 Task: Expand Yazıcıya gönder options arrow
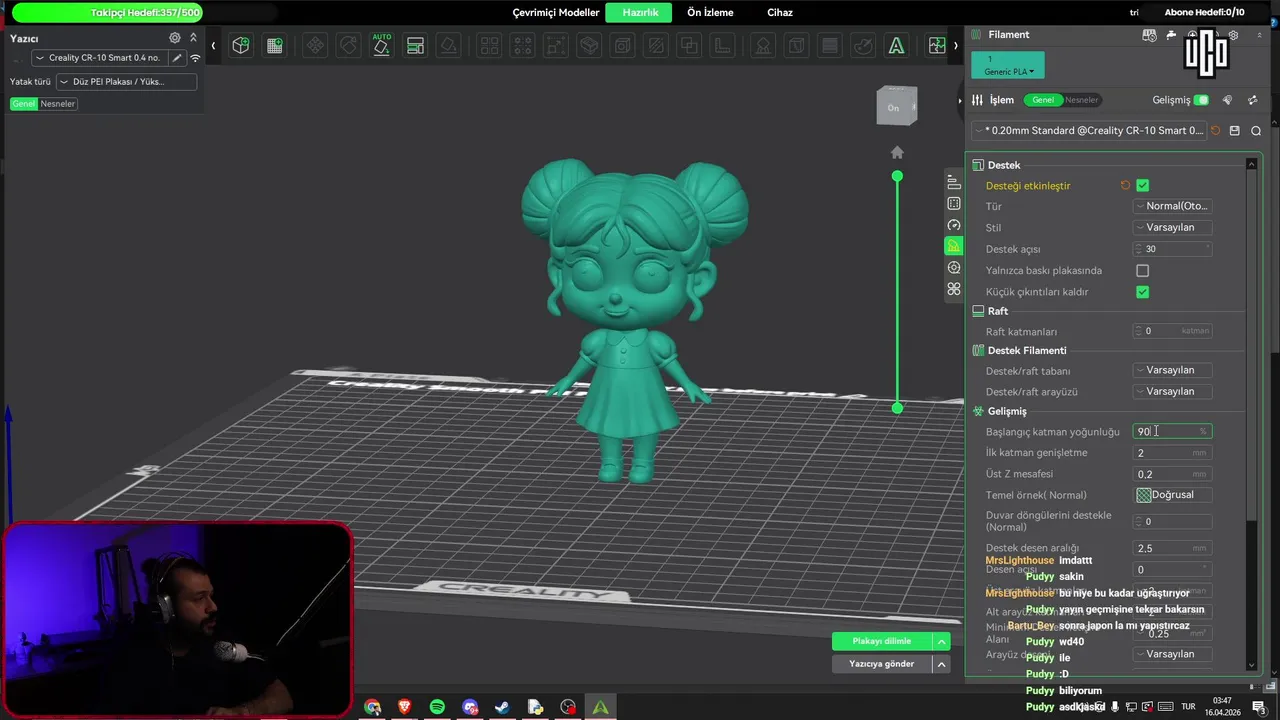coord(941,664)
